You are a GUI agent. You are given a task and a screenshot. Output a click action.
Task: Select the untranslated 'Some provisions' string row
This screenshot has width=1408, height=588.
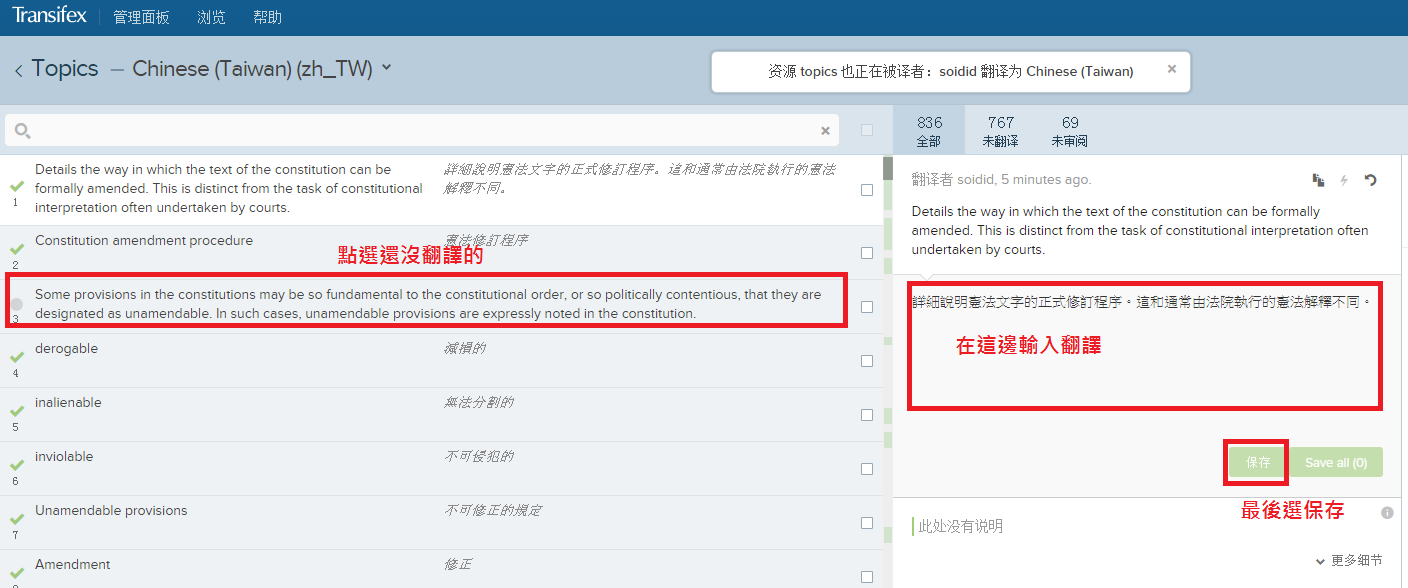pos(428,304)
